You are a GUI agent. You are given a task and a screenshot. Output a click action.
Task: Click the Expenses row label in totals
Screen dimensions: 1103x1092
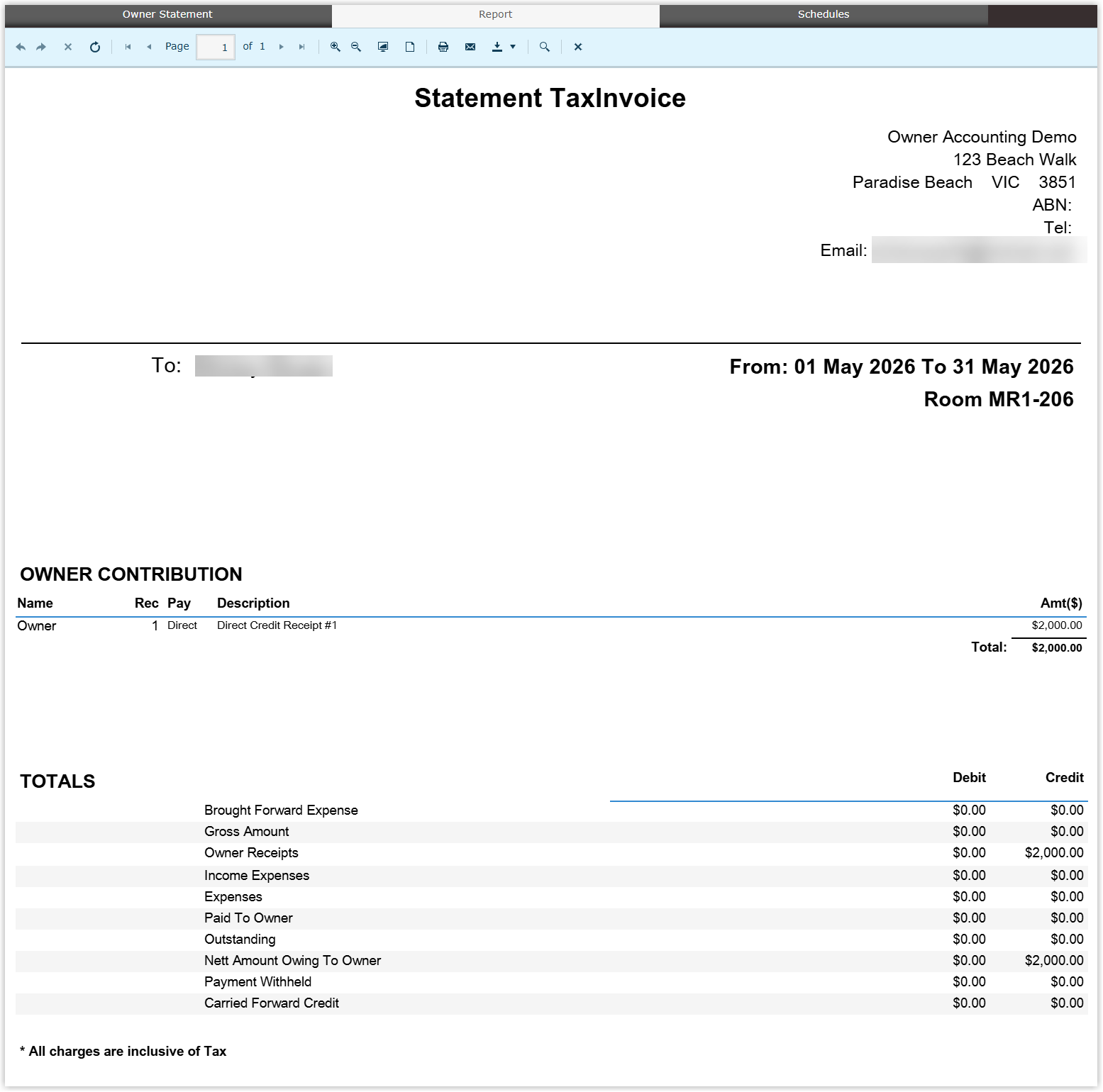[233, 897]
